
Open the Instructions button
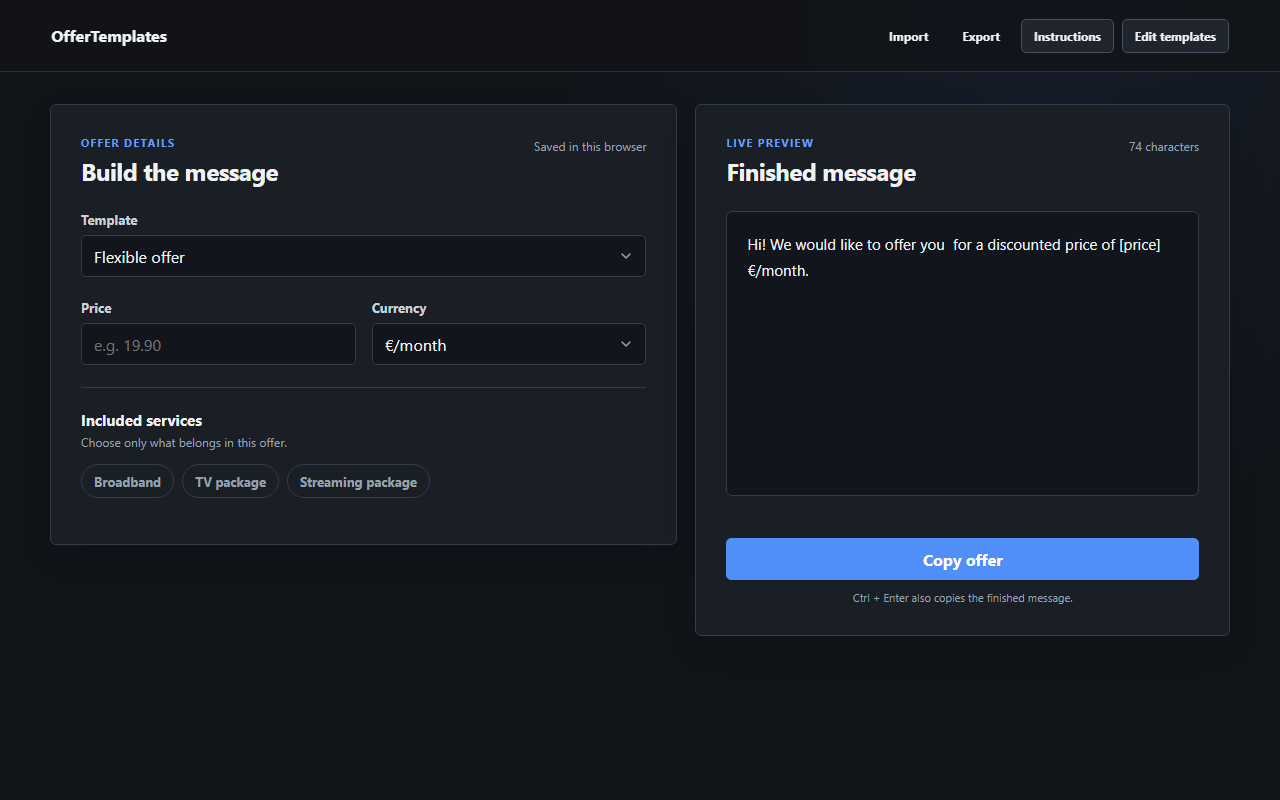tap(1067, 36)
